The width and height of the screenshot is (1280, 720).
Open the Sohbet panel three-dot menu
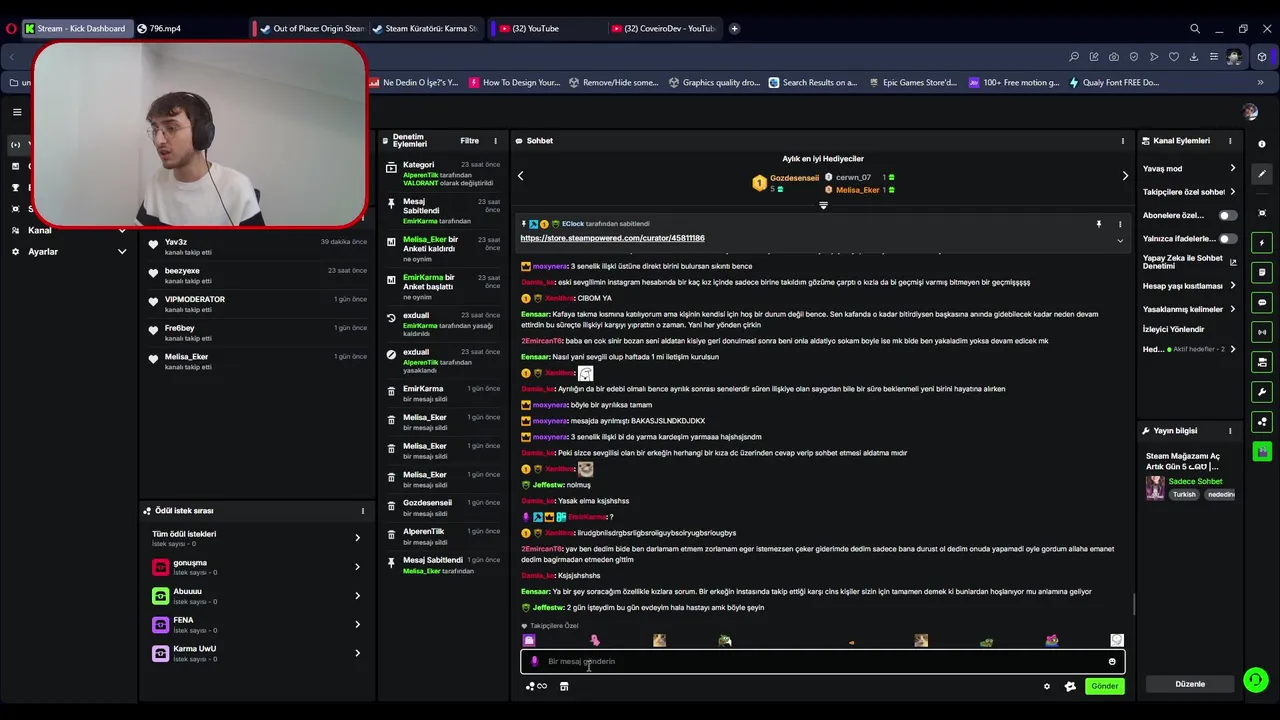click(1122, 141)
